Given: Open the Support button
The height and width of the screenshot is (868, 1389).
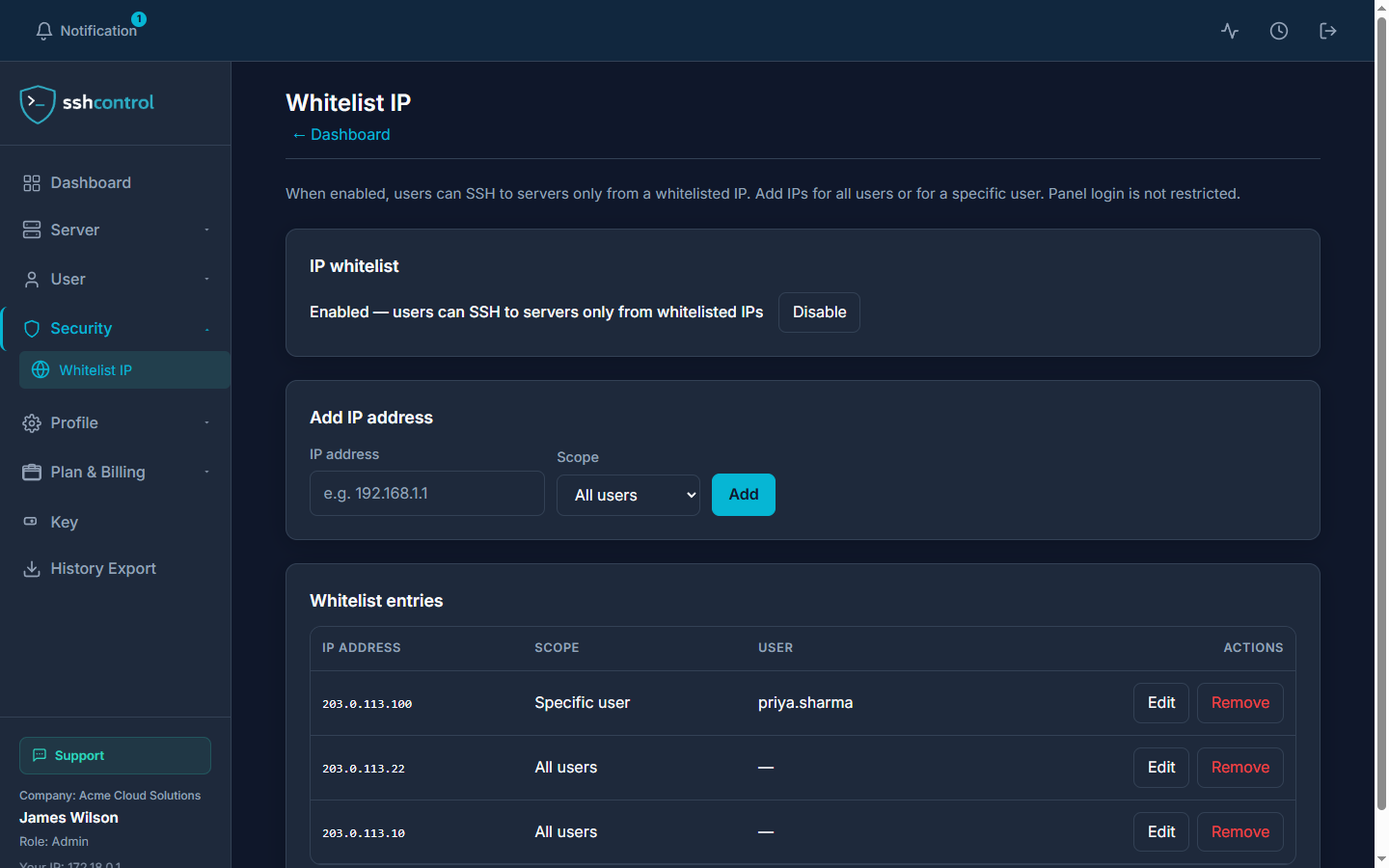Looking at the screenshot, I should pos(115,755).
